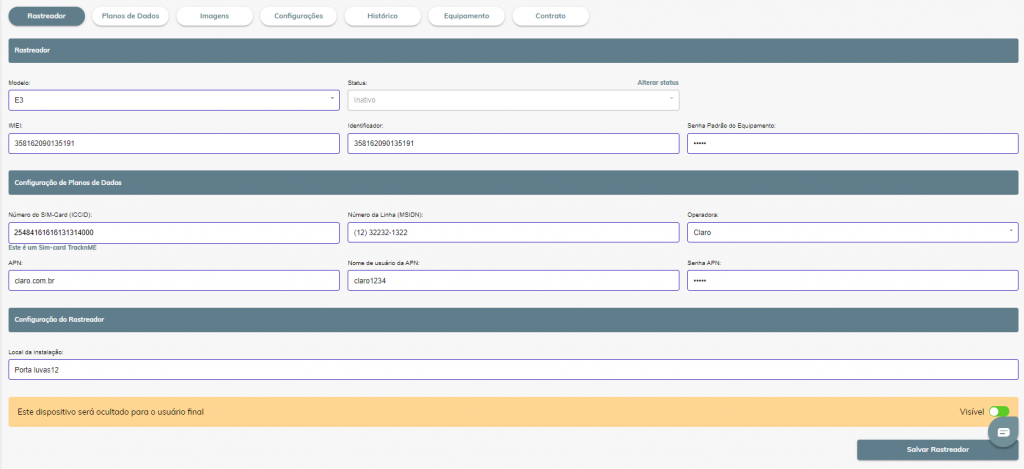
Task: Click the Configuração de Planos de Dados header
Action: click(513, 183)
